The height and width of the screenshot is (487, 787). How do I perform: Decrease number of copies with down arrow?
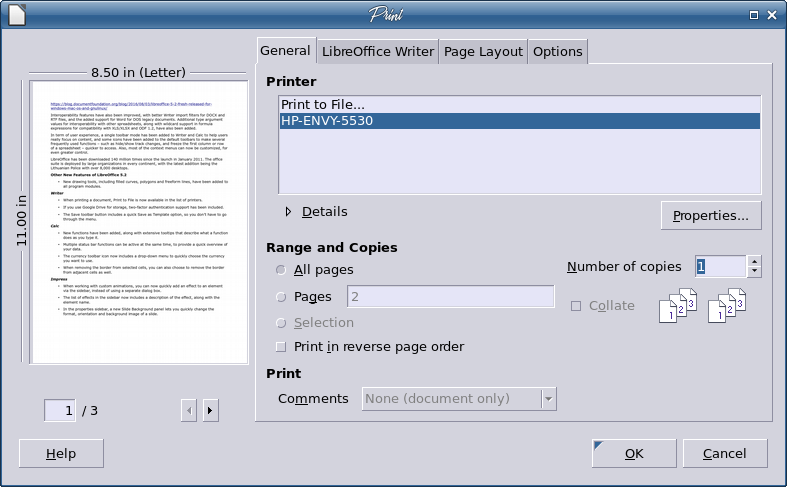(754, 272)
